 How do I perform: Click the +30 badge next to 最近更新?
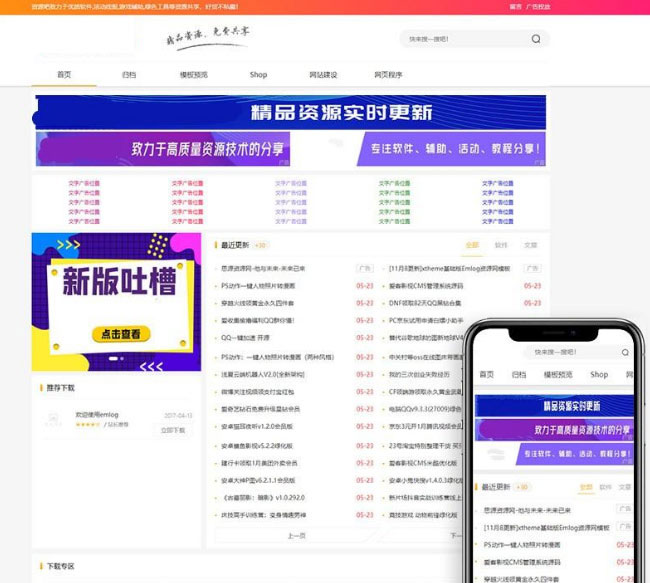[260, 245]
